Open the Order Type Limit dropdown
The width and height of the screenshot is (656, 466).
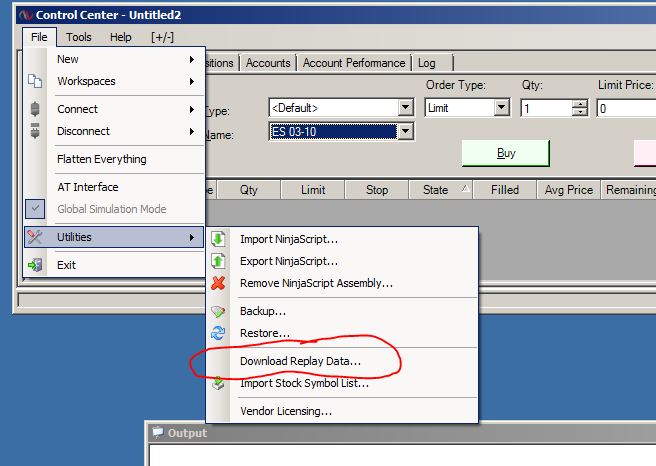coord(502,108)
